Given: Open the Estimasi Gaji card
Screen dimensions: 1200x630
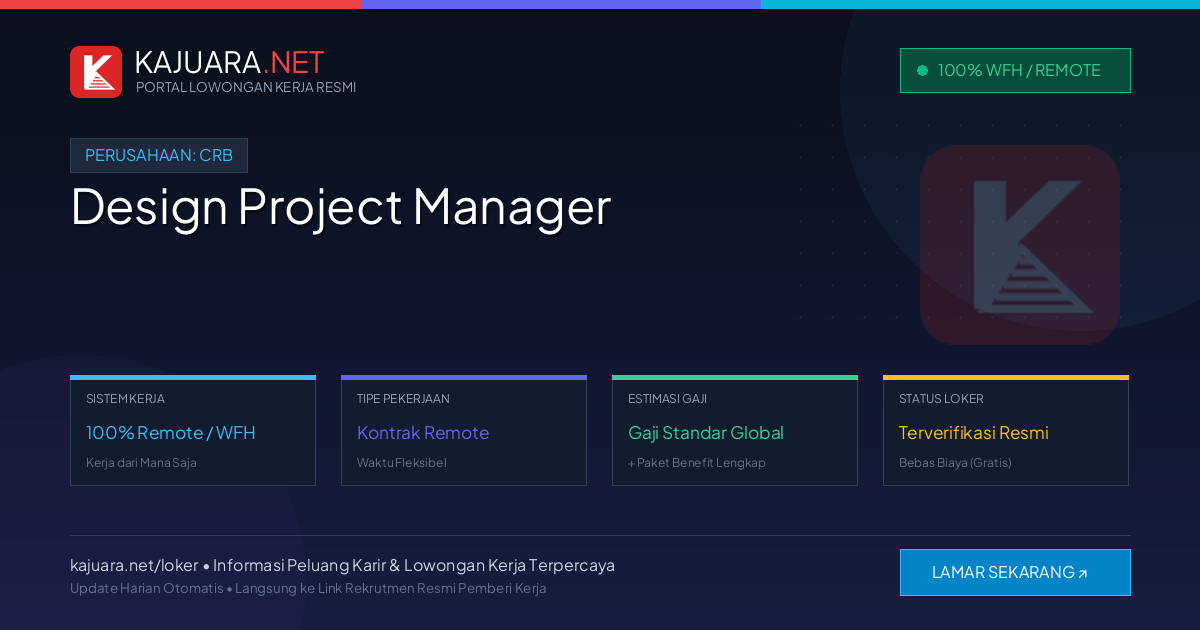Looking at the screenshot, I should click(x=735, y=431).
